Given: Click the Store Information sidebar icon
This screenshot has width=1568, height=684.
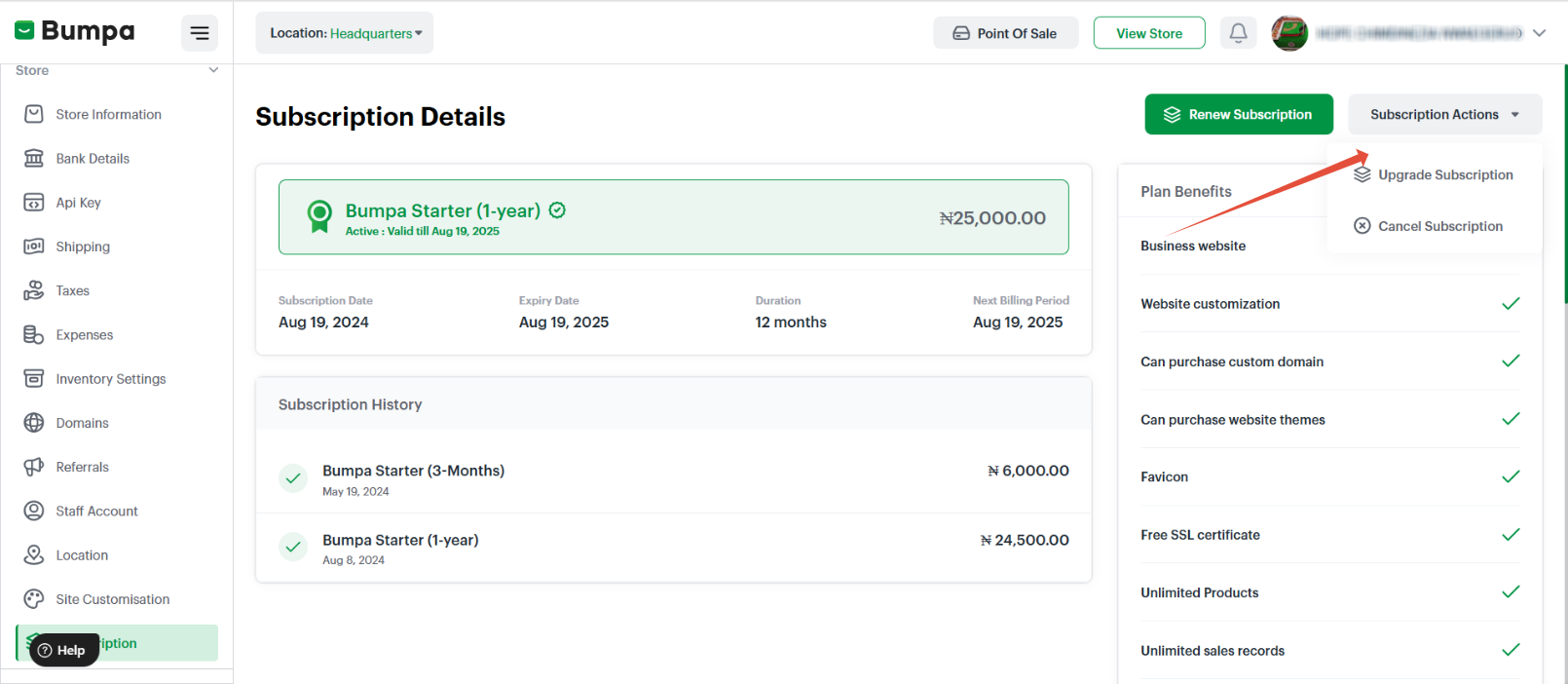Looking at the screenshot, I should 34,114.
